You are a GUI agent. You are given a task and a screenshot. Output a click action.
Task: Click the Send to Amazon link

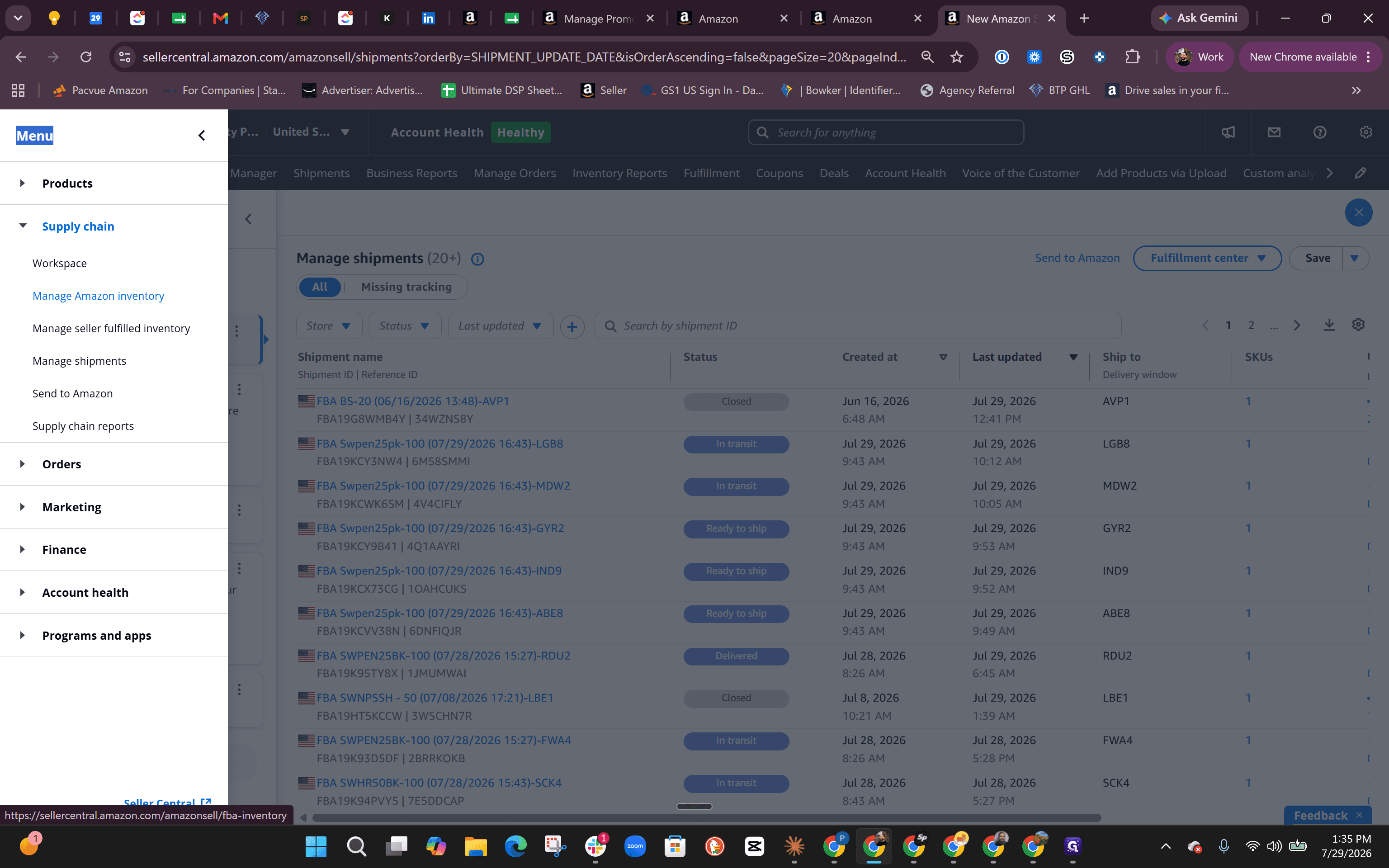point(1077,258)
